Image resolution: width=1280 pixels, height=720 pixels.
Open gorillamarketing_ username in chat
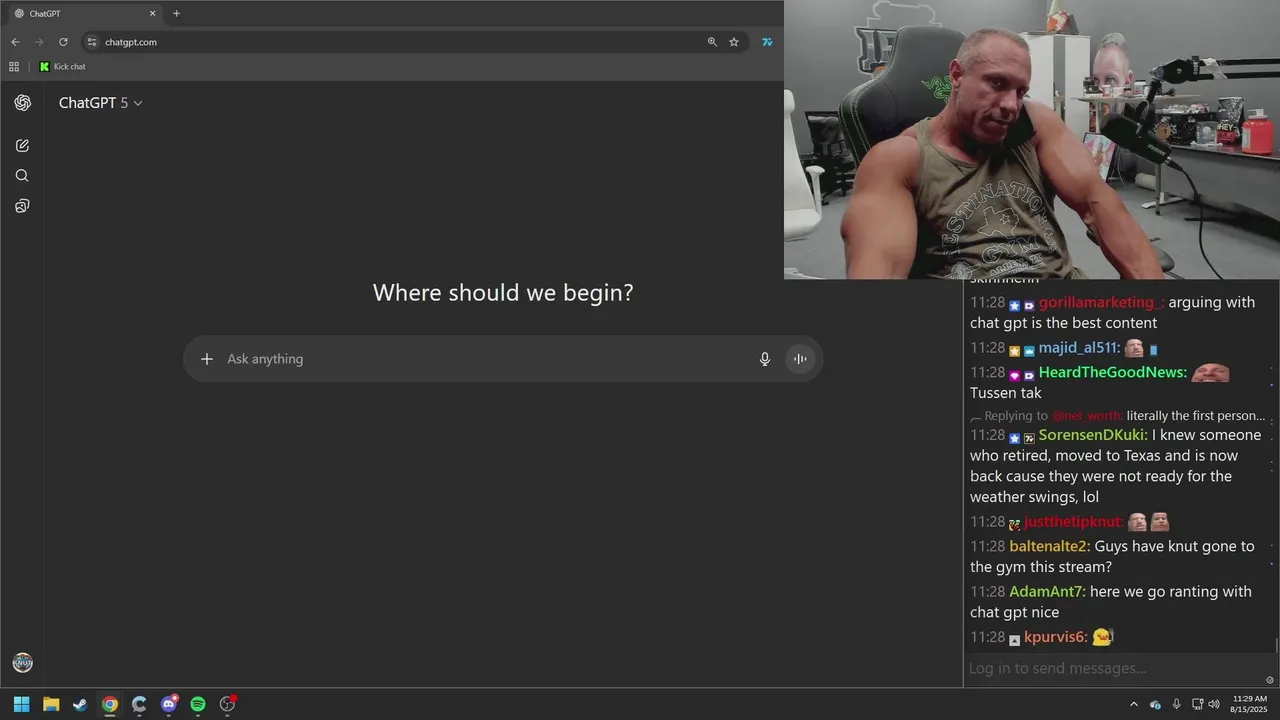coord(1101,302)
